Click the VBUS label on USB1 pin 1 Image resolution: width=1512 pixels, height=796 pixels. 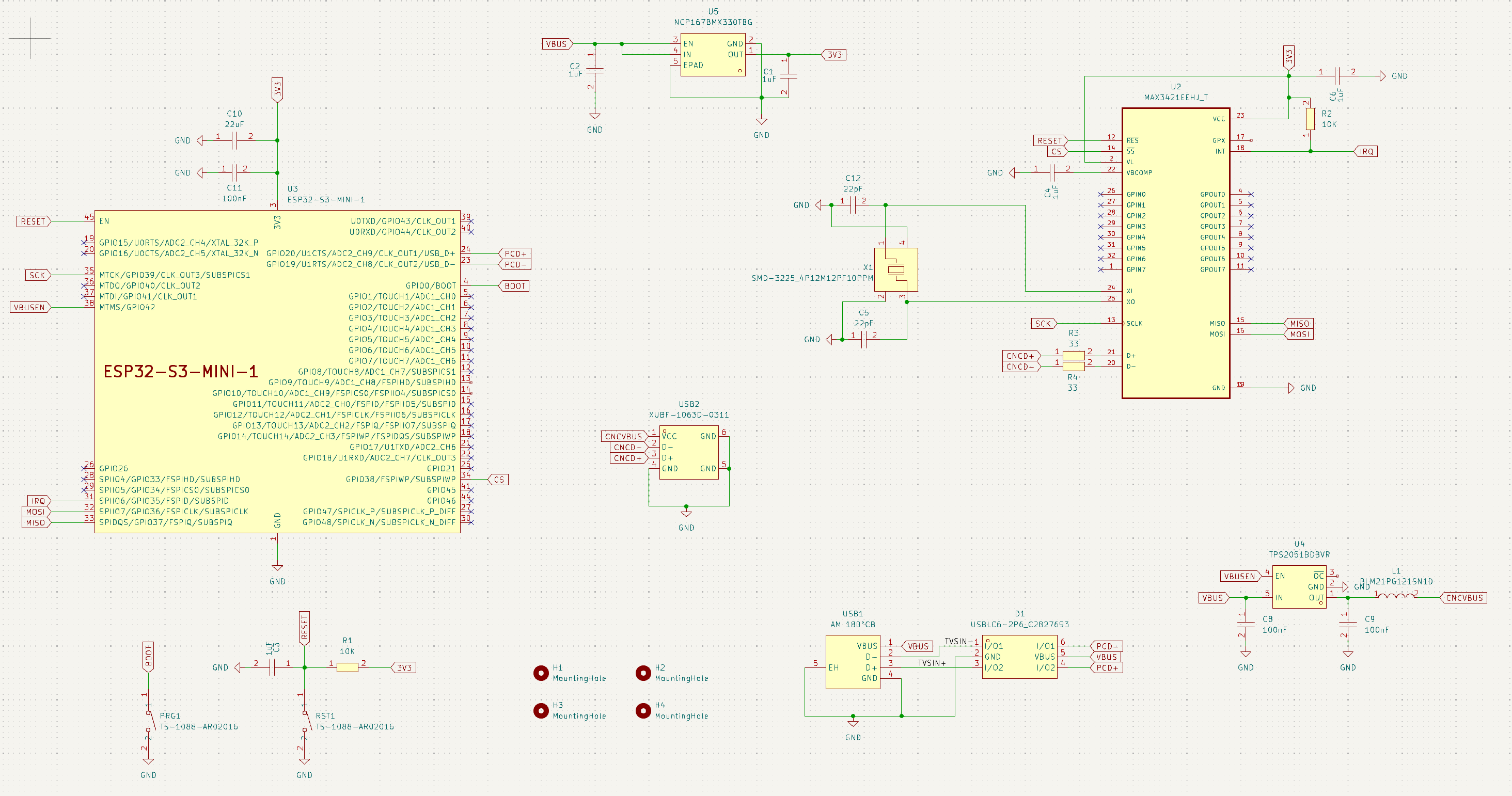[917, 646]
